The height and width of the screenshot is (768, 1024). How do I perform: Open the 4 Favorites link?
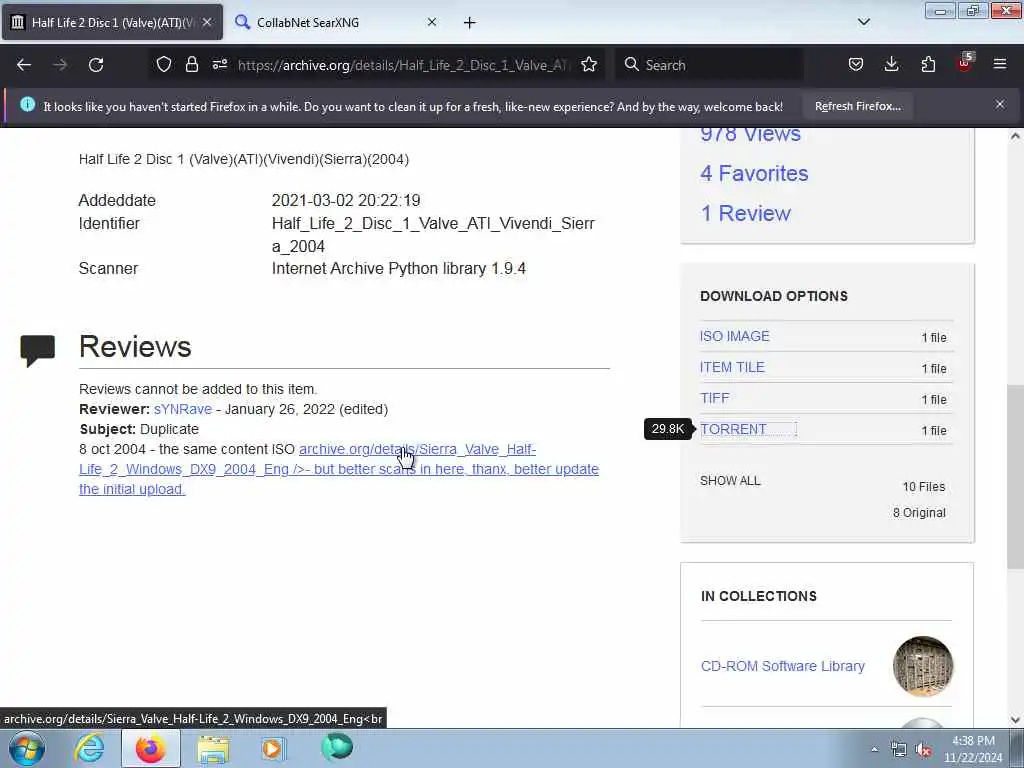point(754,174)
